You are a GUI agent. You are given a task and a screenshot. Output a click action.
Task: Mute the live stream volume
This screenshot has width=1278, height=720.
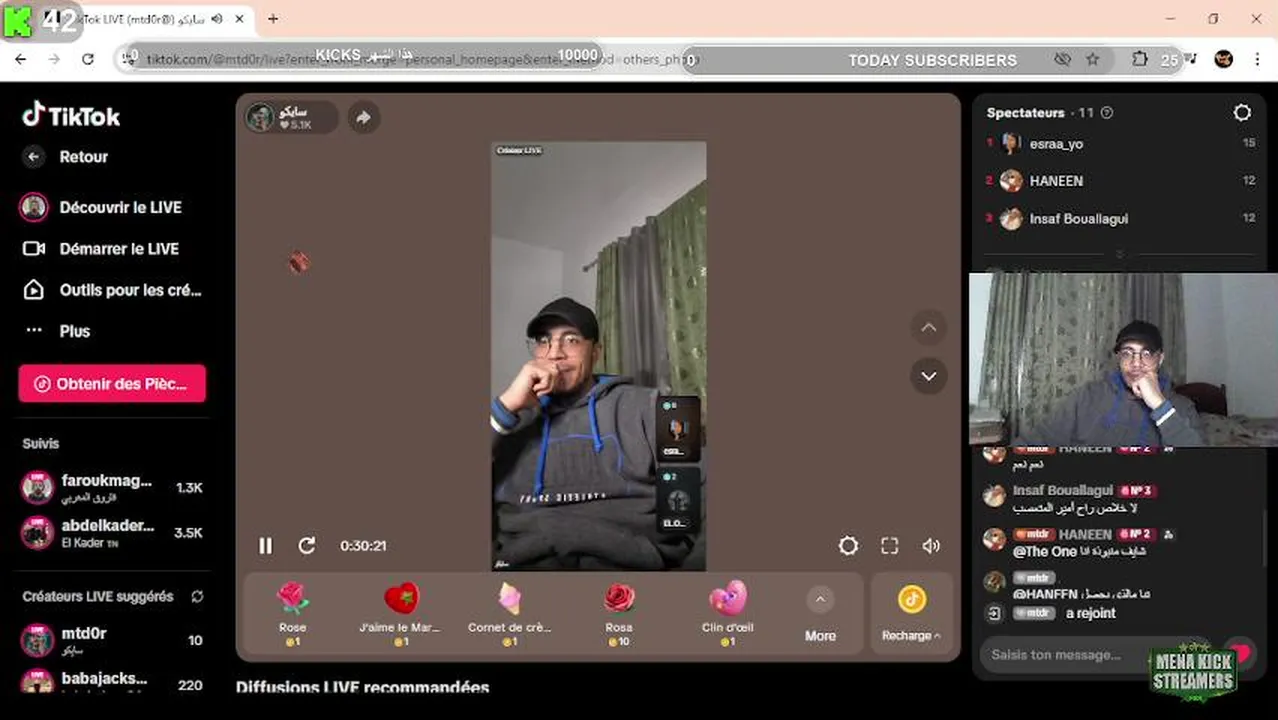pos(931,545)
